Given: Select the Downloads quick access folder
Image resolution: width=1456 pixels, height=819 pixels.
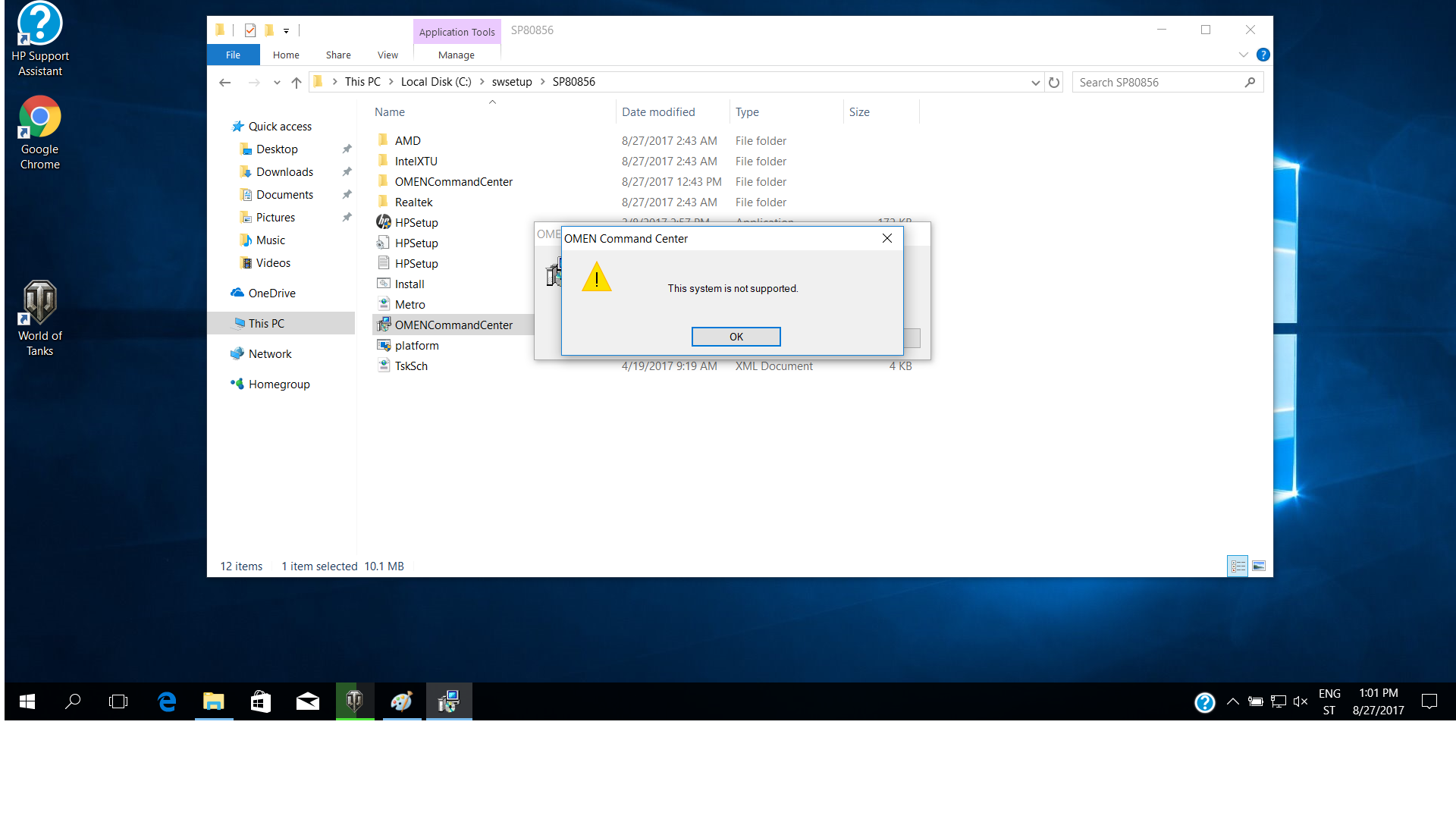Looking at the screenshot, I should 284,172.
